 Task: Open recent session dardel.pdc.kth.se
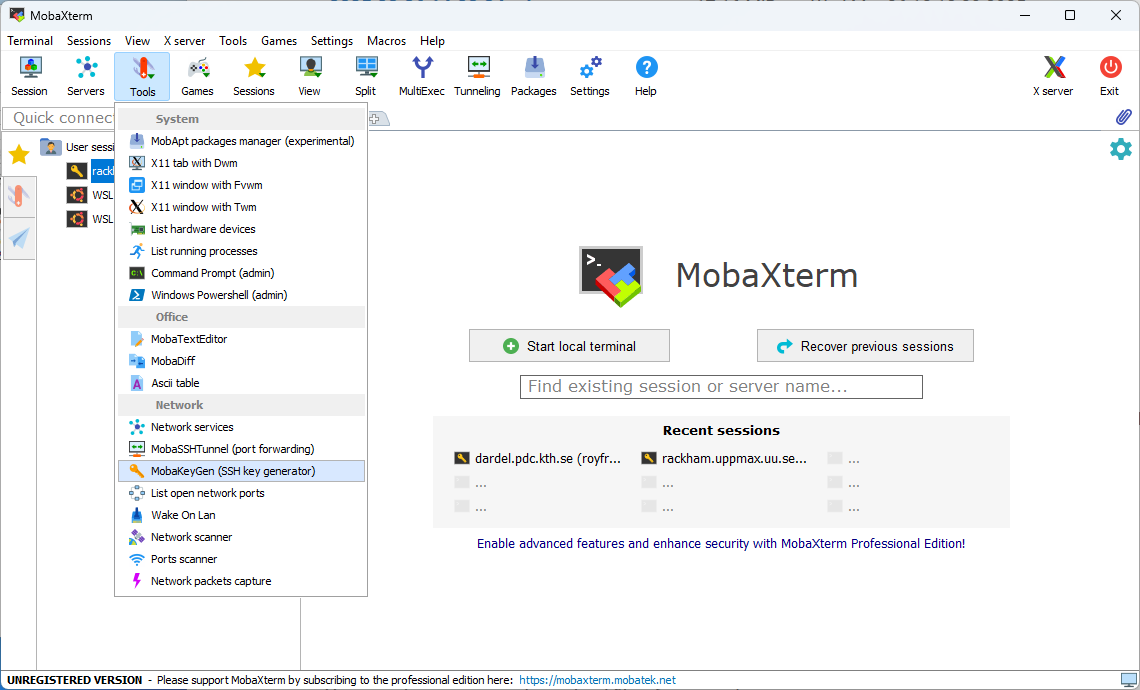(537, 459)
